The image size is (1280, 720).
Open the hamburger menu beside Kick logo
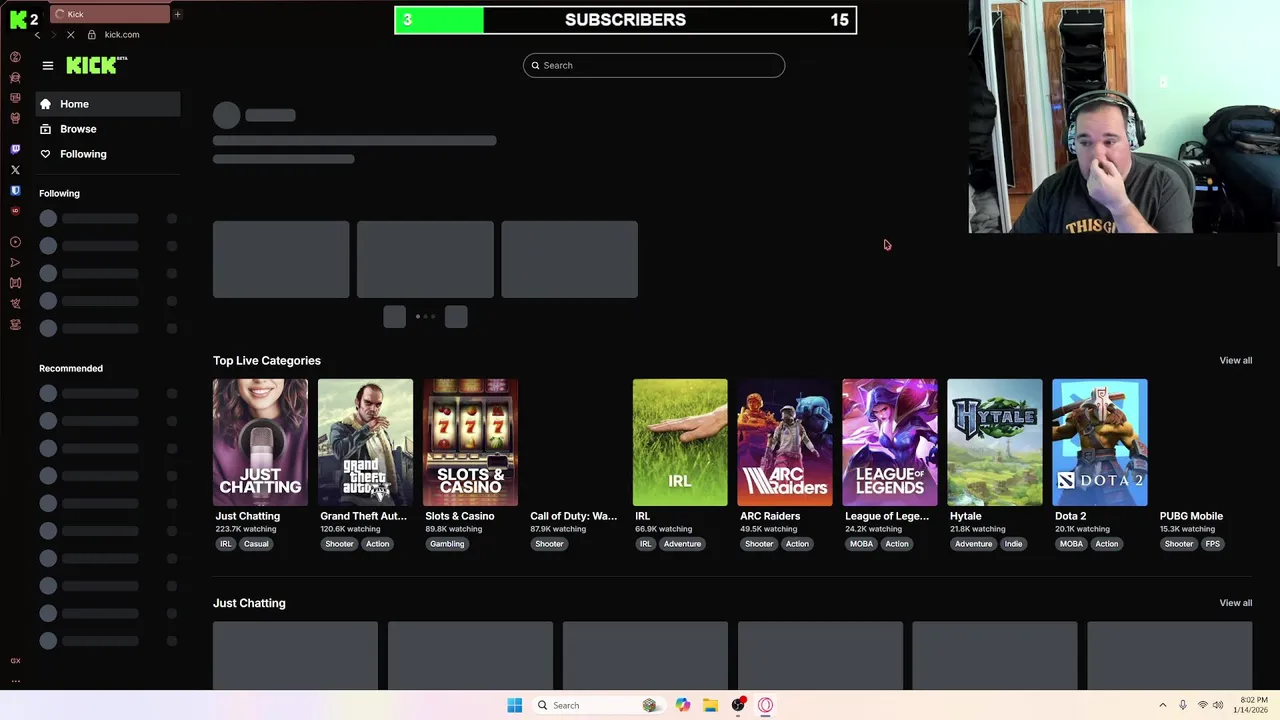[x=47, y=65]
